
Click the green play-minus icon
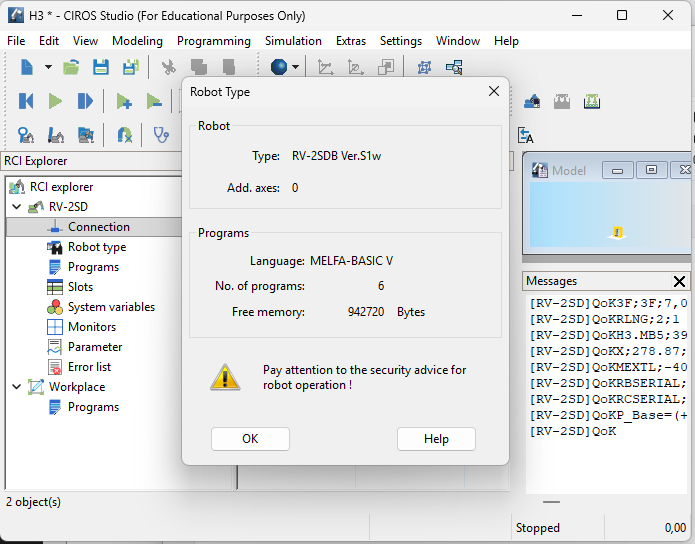point(154,101)
